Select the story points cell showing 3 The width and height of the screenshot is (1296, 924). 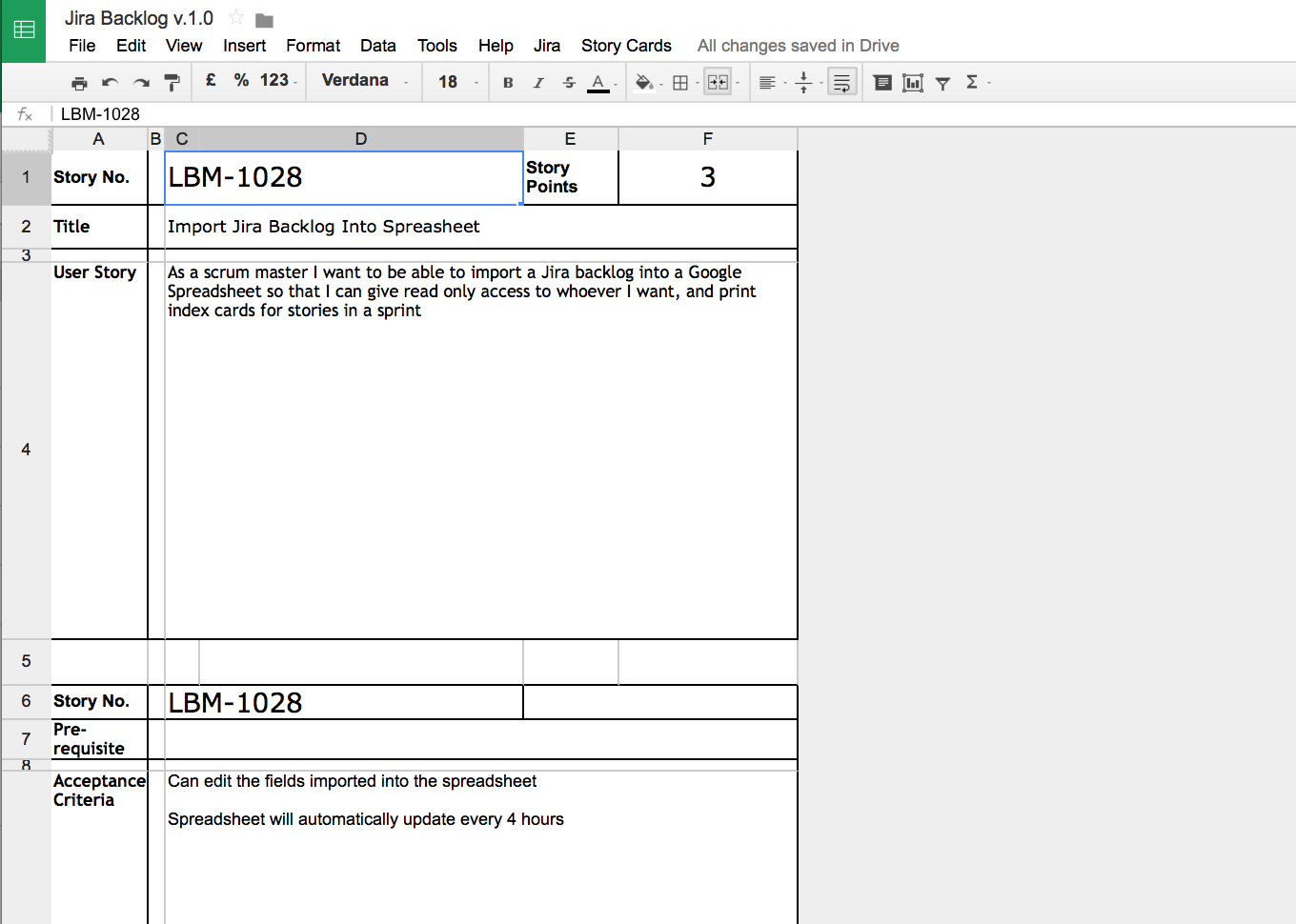click(x=707, y=177)
